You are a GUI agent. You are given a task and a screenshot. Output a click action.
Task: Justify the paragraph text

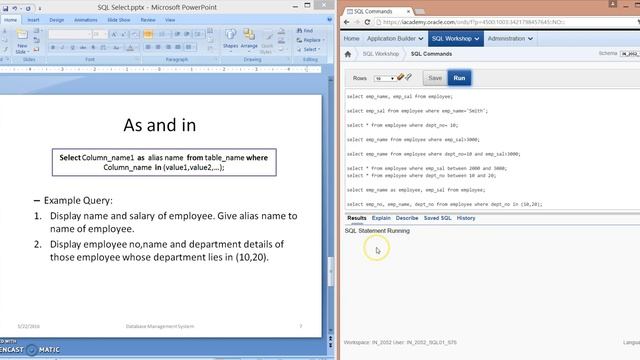[178, 47]
